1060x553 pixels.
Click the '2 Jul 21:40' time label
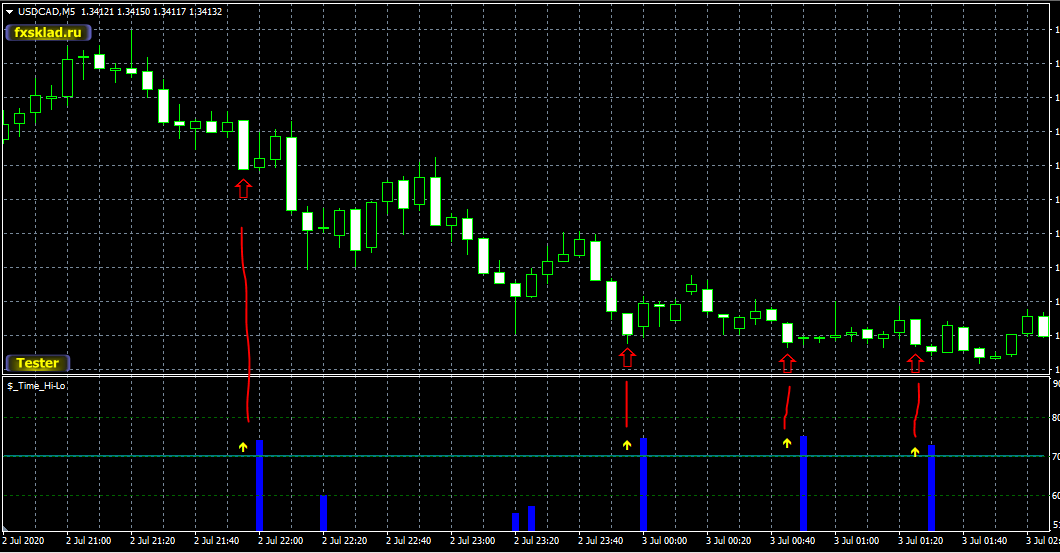(x=217, y=541)
